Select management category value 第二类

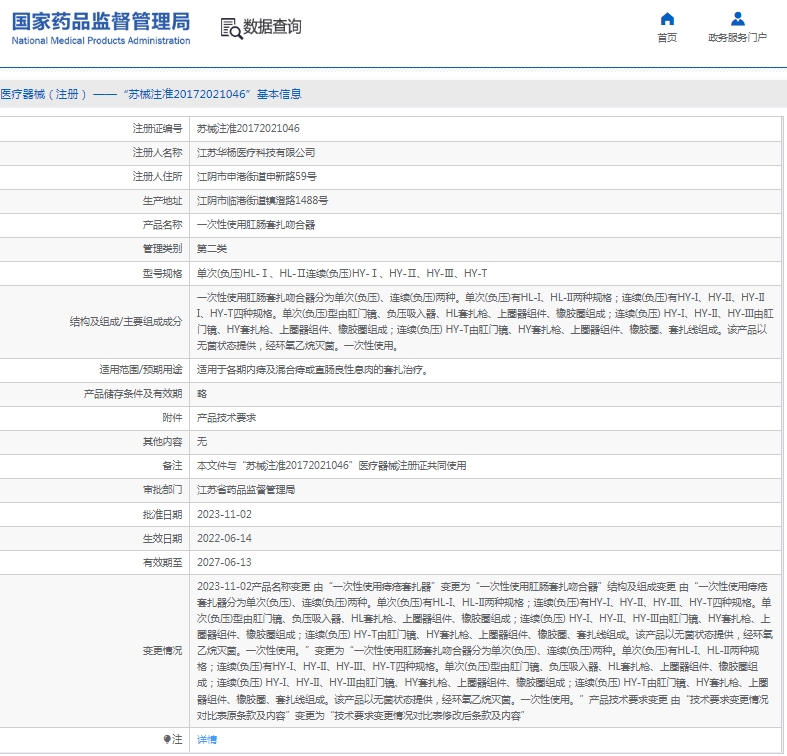click(x=212, y=249)
